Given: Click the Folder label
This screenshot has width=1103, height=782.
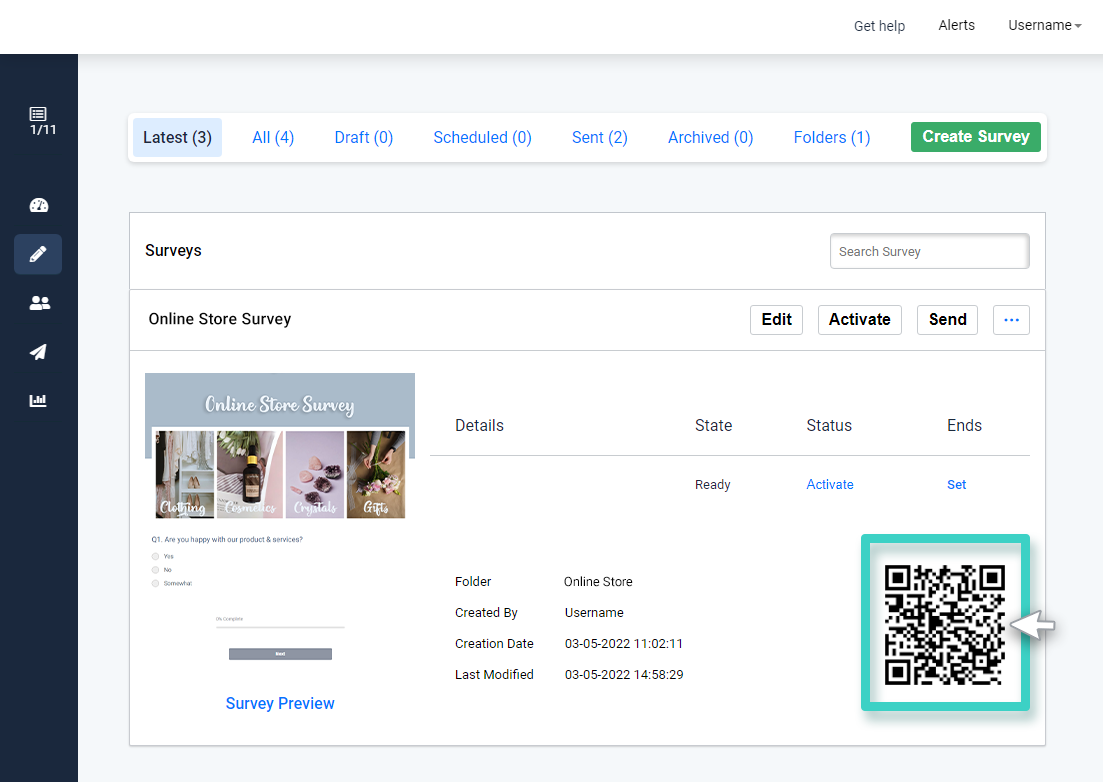Looking at the screenshot, I should pos(473,582).
